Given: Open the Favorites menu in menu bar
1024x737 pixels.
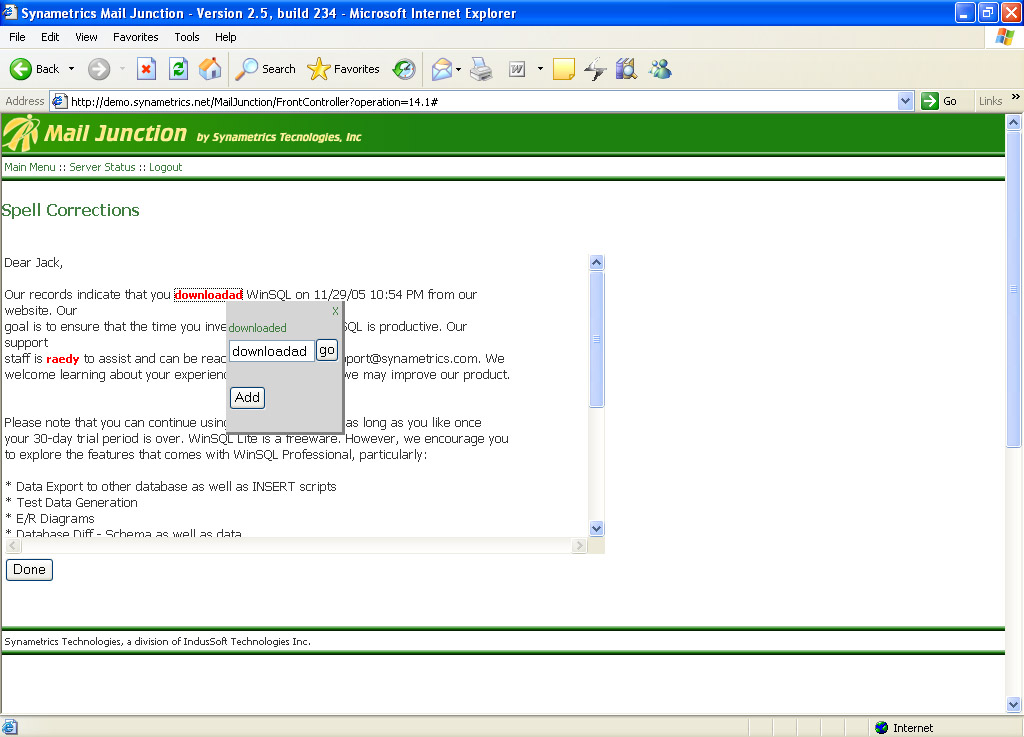Looking at the screenshot, I should click(135, 37).
